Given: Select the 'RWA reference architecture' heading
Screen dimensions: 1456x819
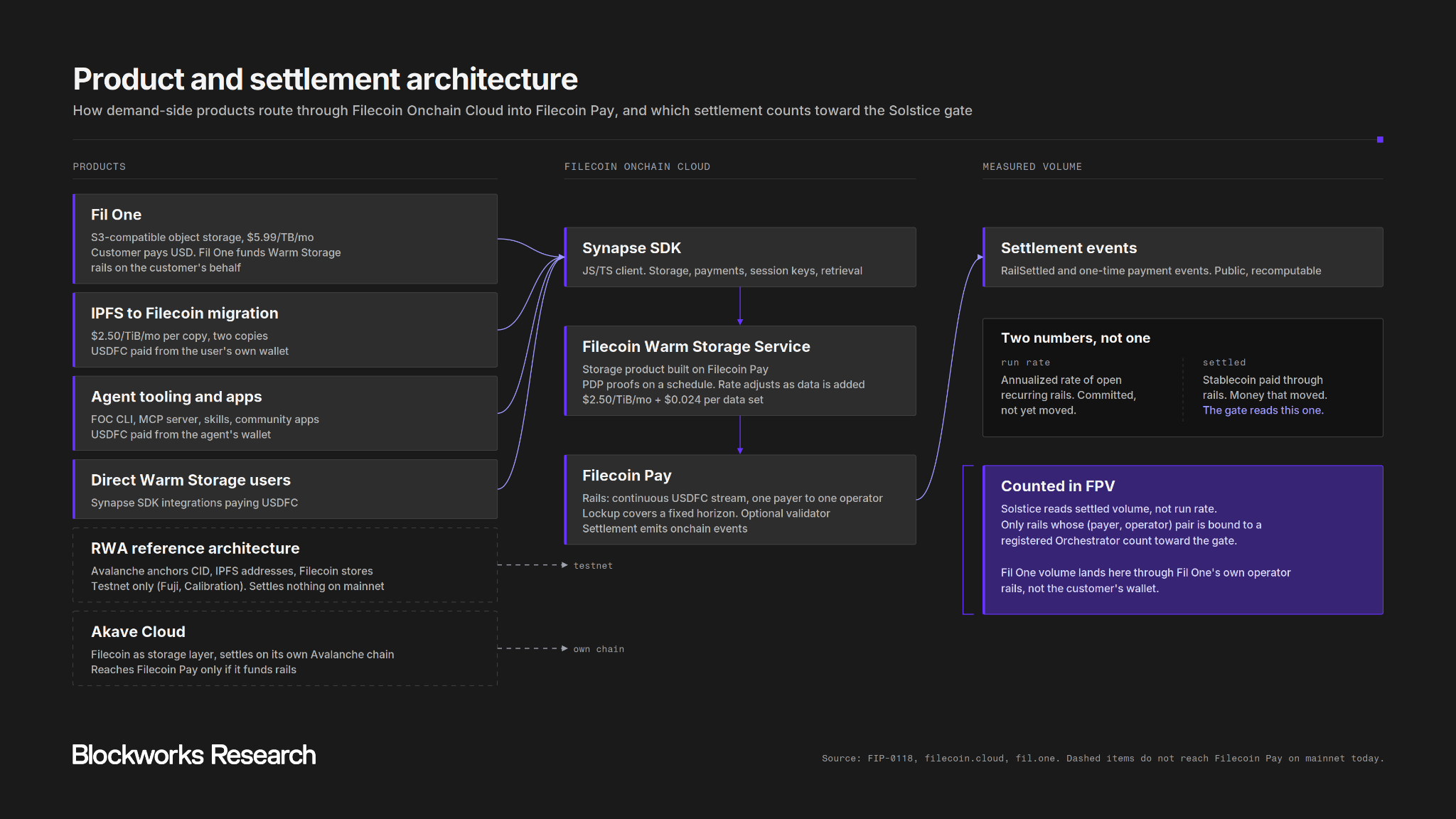Looking at the screenshot, I should [x=195, y=548].
